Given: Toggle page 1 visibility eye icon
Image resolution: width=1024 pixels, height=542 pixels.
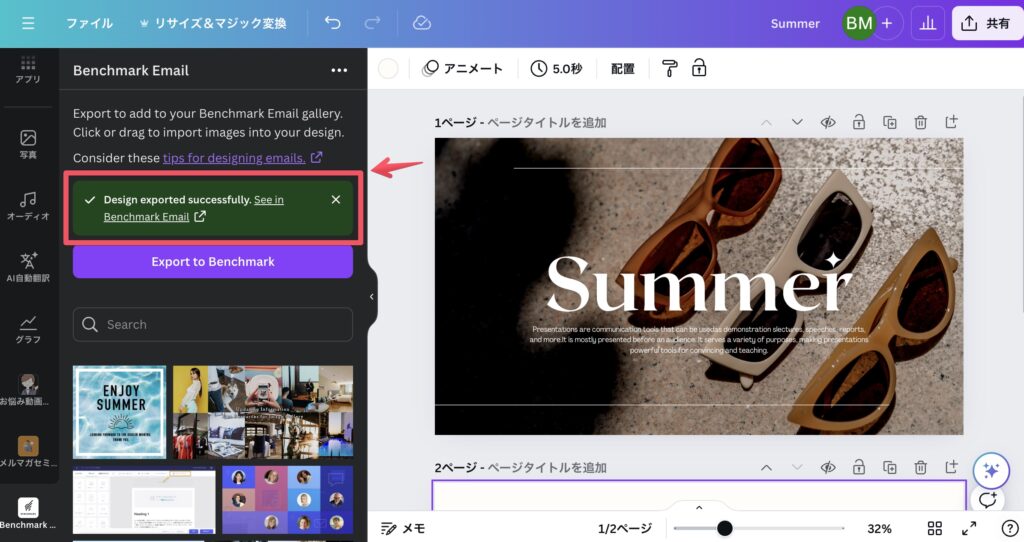Looking at the screenshot, I should click(x=828, y=122).
